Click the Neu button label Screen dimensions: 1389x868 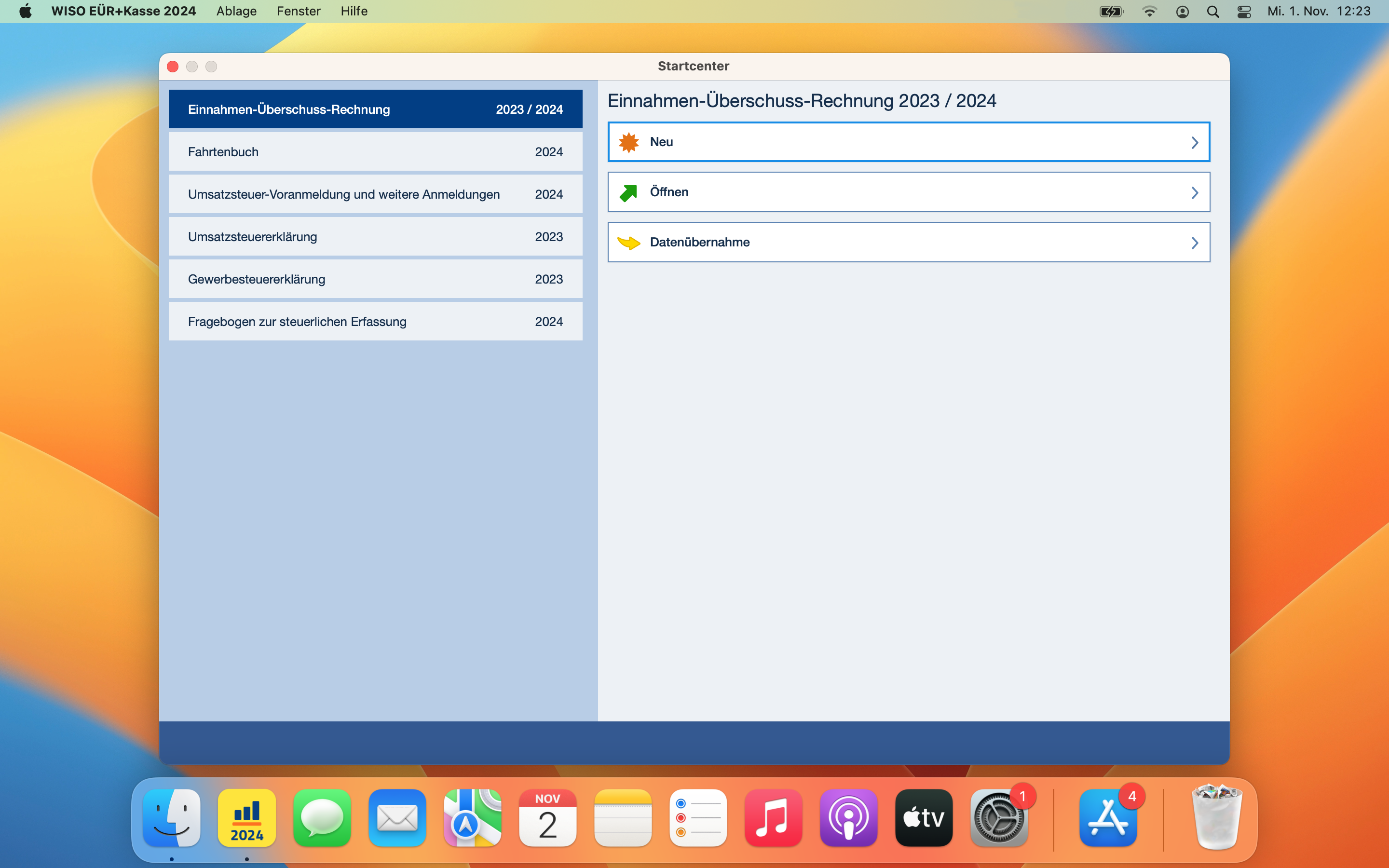click(661, 142)
